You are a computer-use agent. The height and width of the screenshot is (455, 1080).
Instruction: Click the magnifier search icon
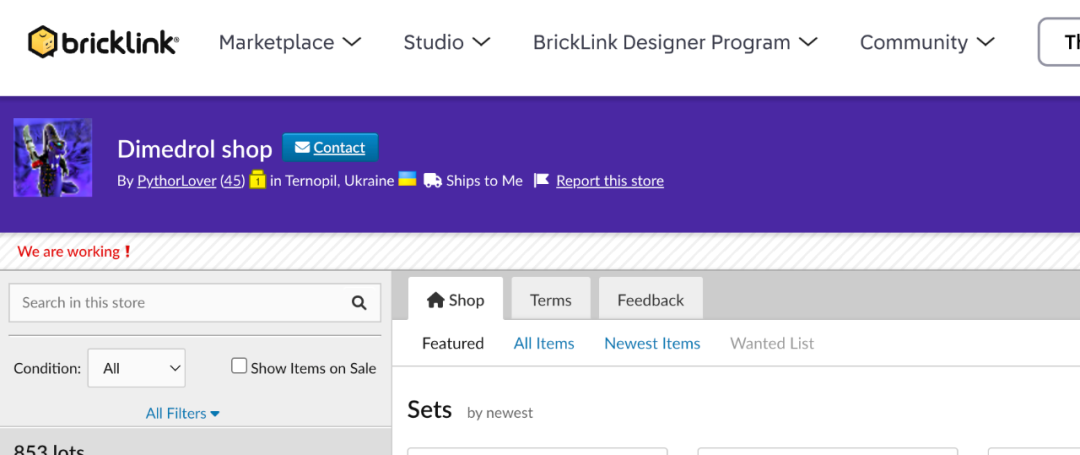click(x=359, y=303)
